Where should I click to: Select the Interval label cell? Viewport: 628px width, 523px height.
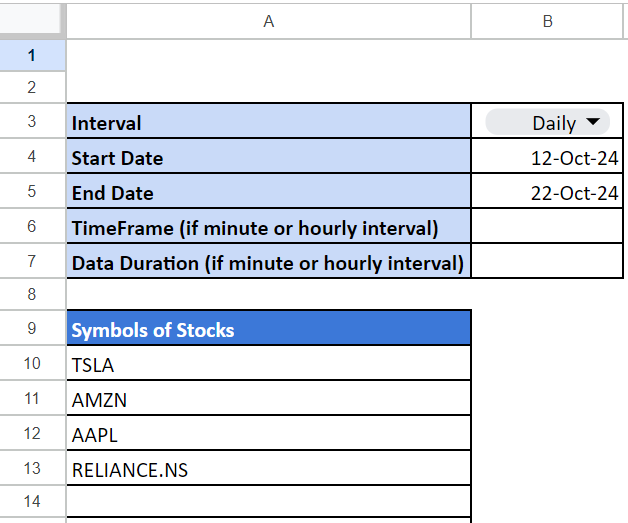[x=268, y=123]
